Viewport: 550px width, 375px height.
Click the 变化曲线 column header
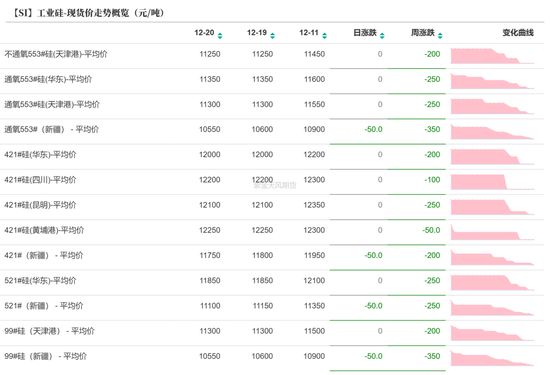[518, 33]
